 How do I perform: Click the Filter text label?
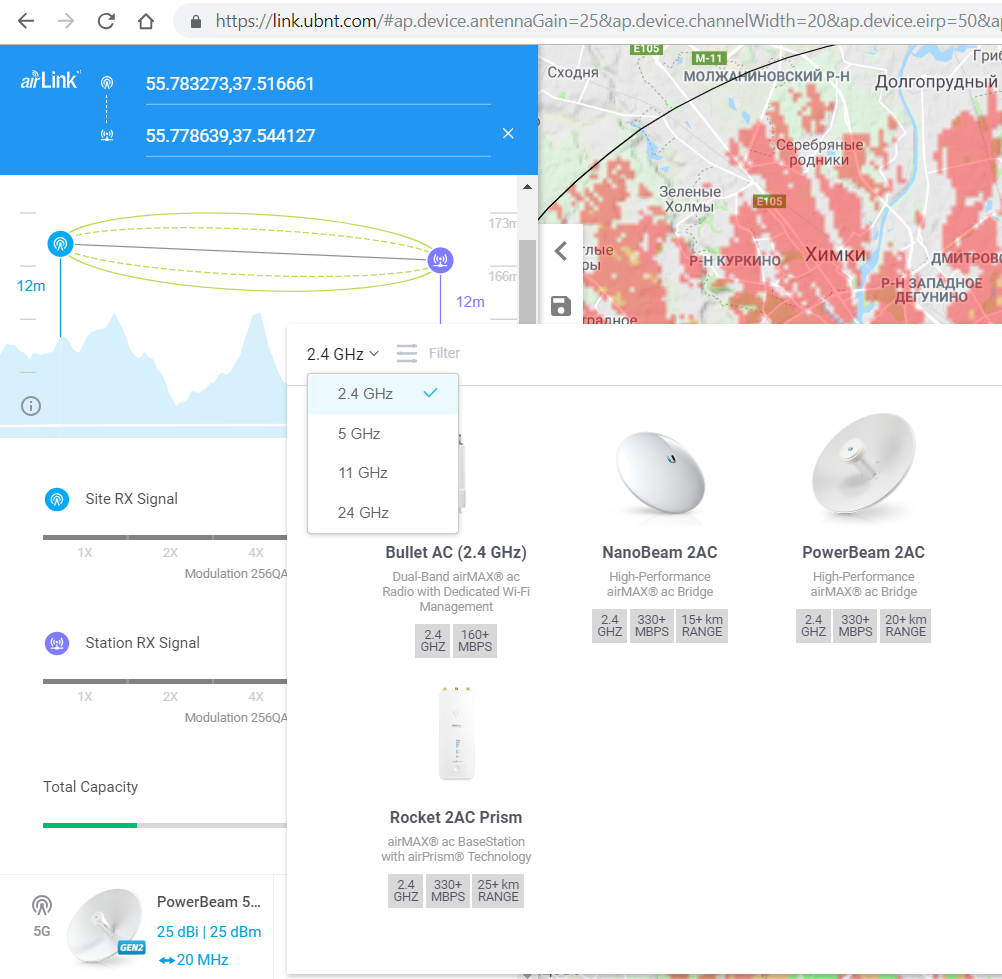444,353
